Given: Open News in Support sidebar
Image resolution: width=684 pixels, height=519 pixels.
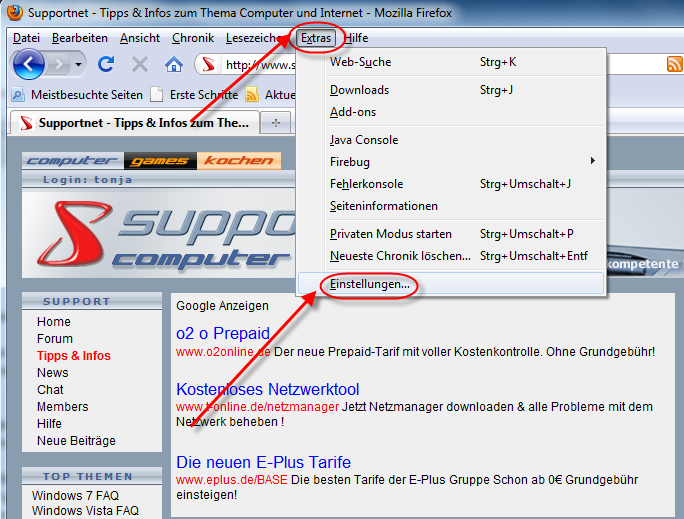Looking at the screenshot, I should (x=53, y=373).
